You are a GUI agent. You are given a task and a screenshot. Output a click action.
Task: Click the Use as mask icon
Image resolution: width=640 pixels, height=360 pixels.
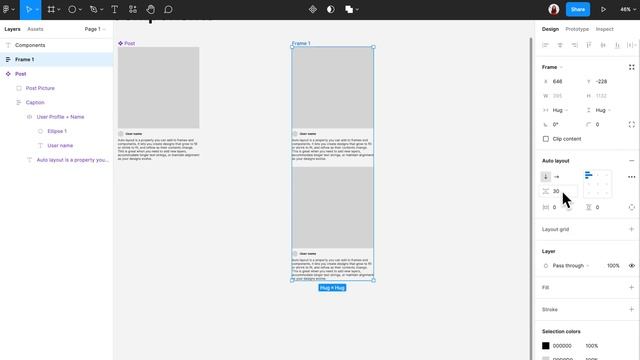click(x=331, y=9)
